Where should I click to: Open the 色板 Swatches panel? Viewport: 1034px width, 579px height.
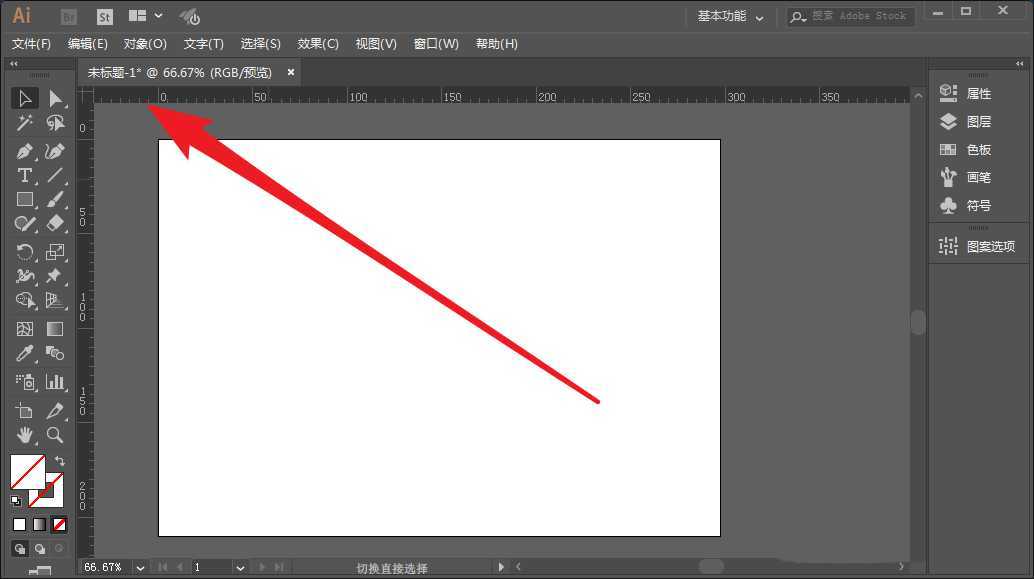(x=976, y=149)
